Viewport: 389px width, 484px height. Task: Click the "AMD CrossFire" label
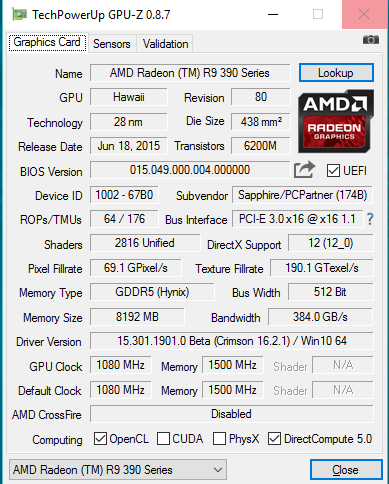click(x=47, y=415)
